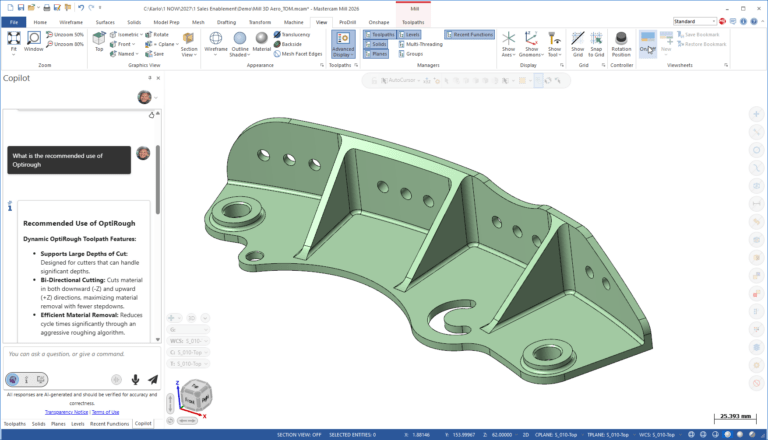Switch to the Levels bottom tab
The image size is (768, 440).
[x=75, y=424]
